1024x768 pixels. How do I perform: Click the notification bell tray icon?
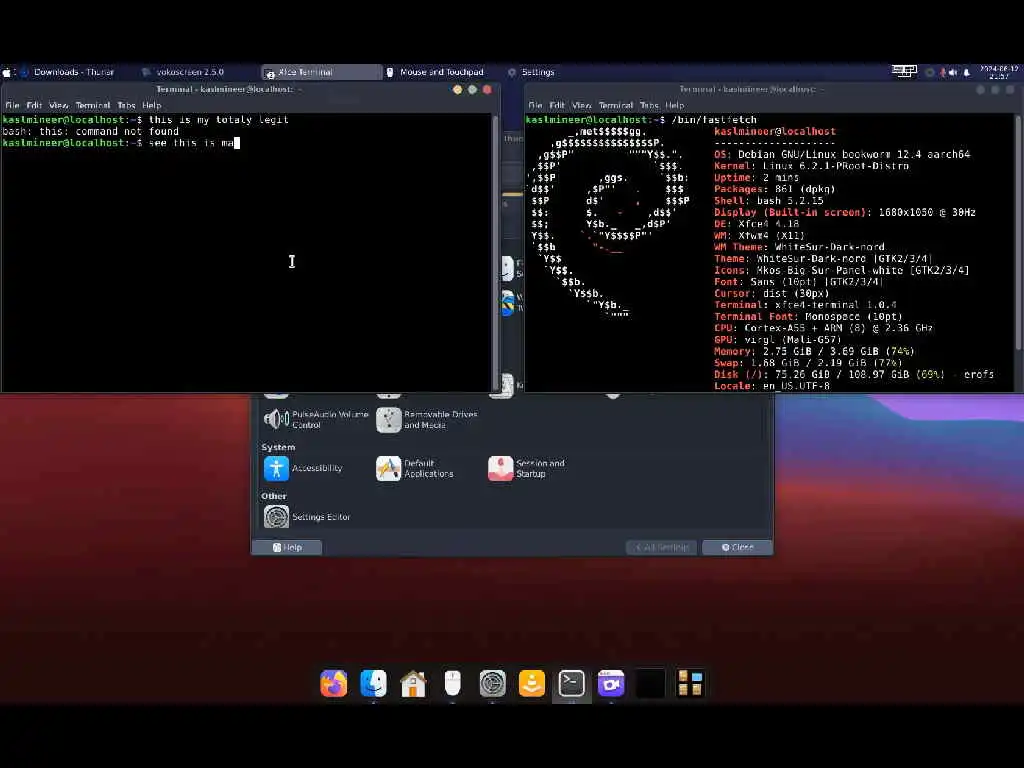(x=967, y=72)
